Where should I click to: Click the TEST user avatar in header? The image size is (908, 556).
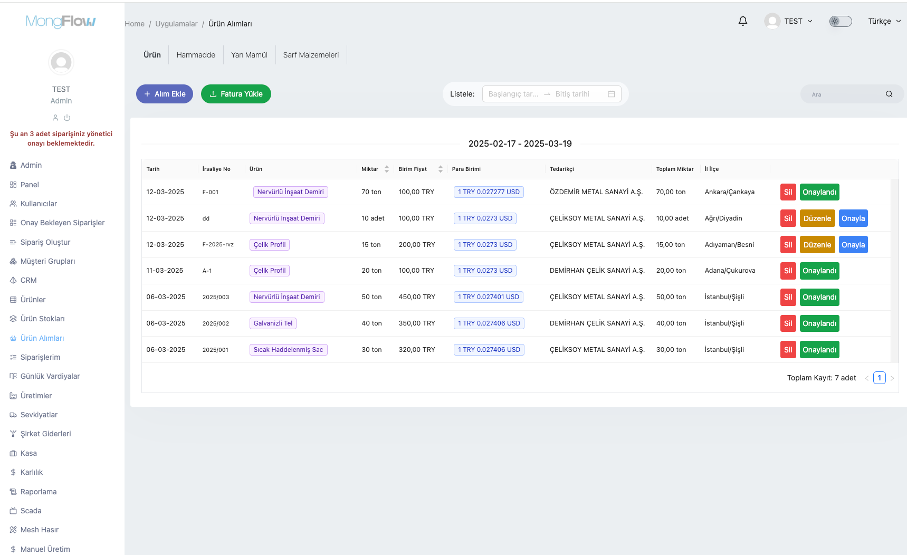[772, 21]
